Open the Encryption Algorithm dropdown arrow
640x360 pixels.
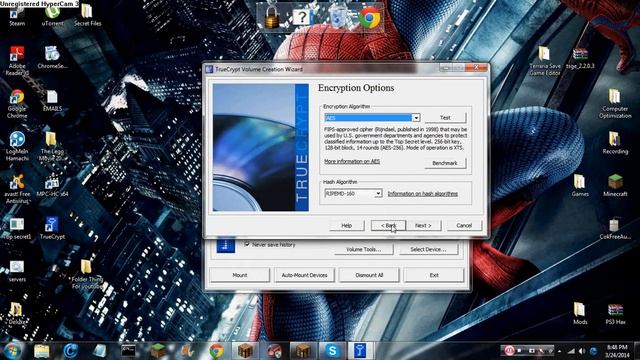pyautogui.click(x=416, y=118)
